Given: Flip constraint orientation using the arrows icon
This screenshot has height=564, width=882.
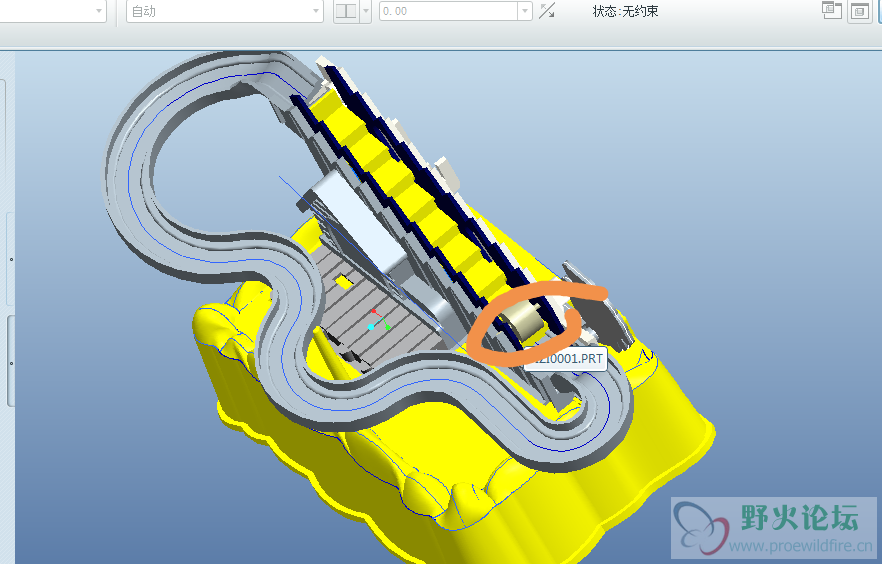Looking at the screenshot, I should (547, 11).
